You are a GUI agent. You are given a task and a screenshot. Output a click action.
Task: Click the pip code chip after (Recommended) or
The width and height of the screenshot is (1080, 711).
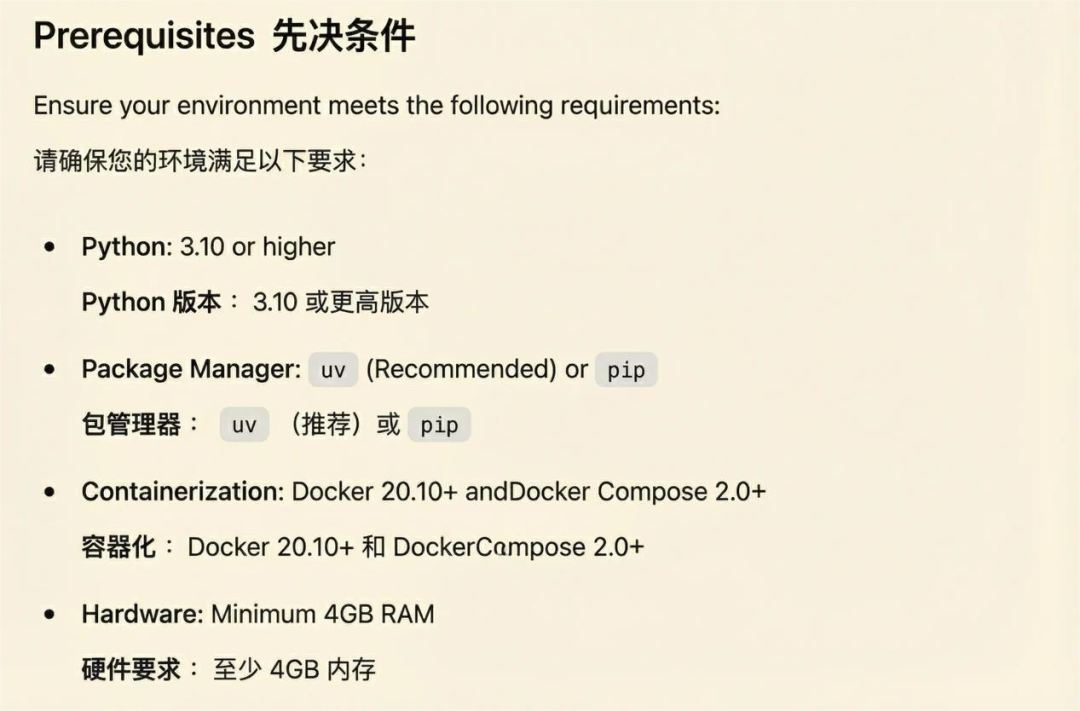tap(626, 370)
